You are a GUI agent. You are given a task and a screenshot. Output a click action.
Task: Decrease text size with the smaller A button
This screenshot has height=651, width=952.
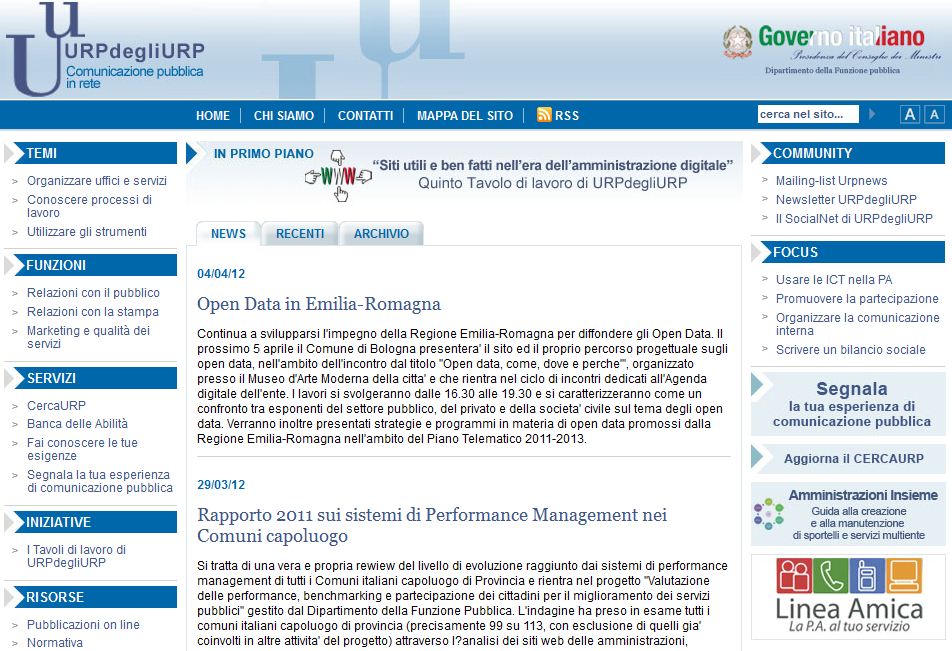(934, 114)
